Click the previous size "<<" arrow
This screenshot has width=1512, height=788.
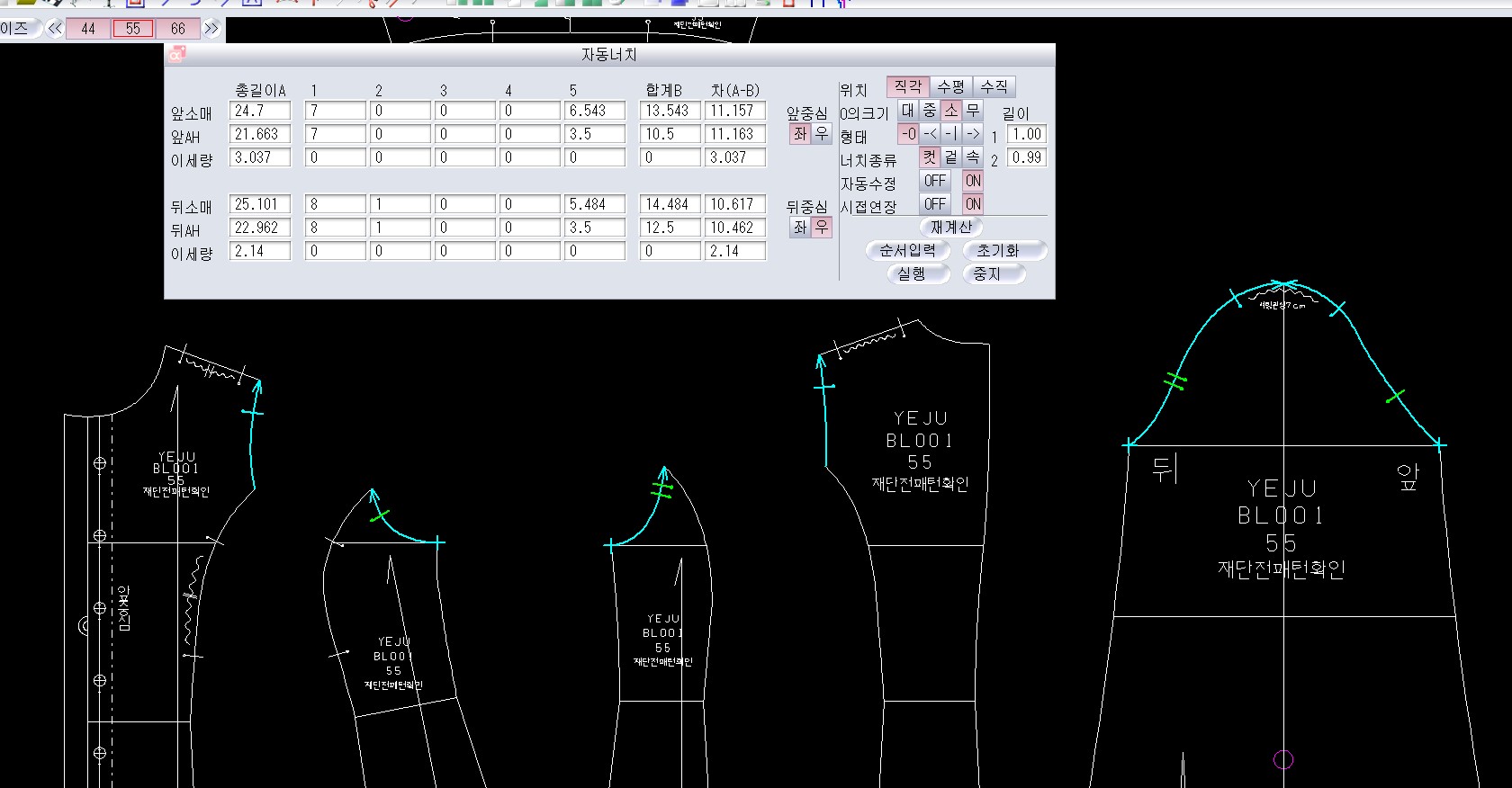tap(55, 29)
